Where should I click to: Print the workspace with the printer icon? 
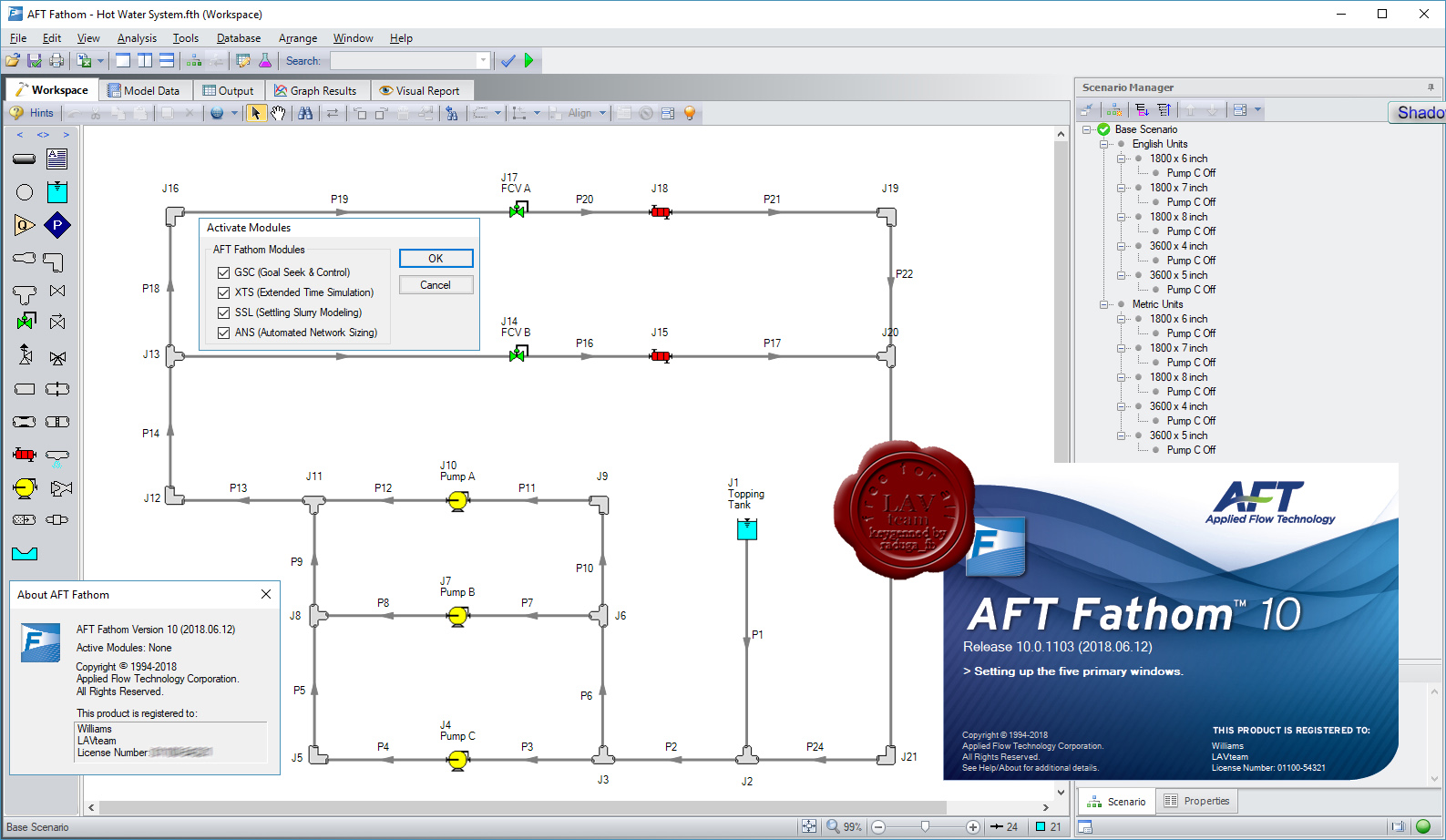click(x=56, y=61)
